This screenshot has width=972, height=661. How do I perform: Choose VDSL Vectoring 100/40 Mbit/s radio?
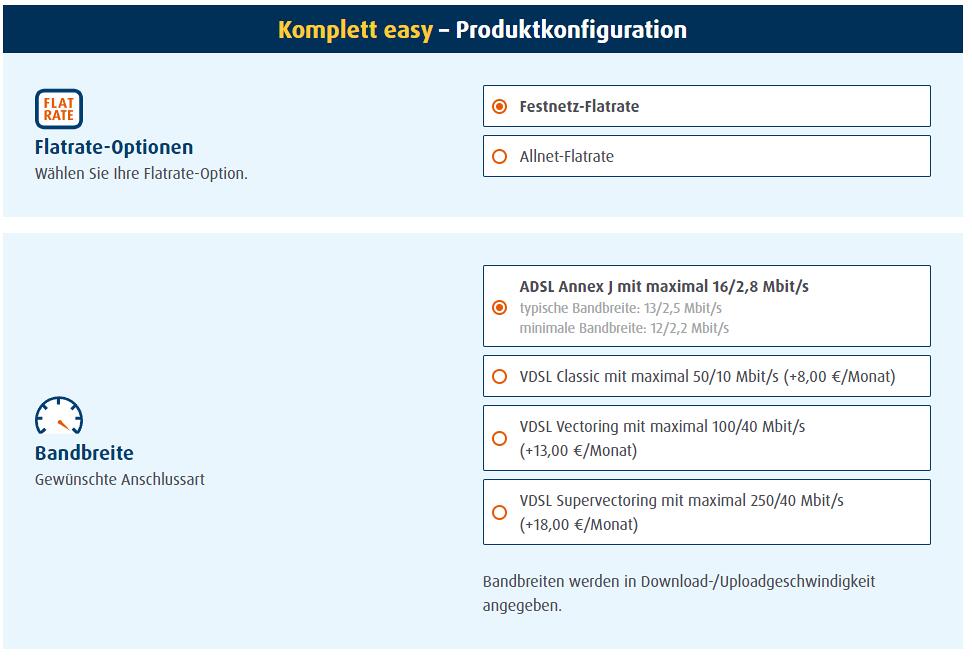[500, 438]
